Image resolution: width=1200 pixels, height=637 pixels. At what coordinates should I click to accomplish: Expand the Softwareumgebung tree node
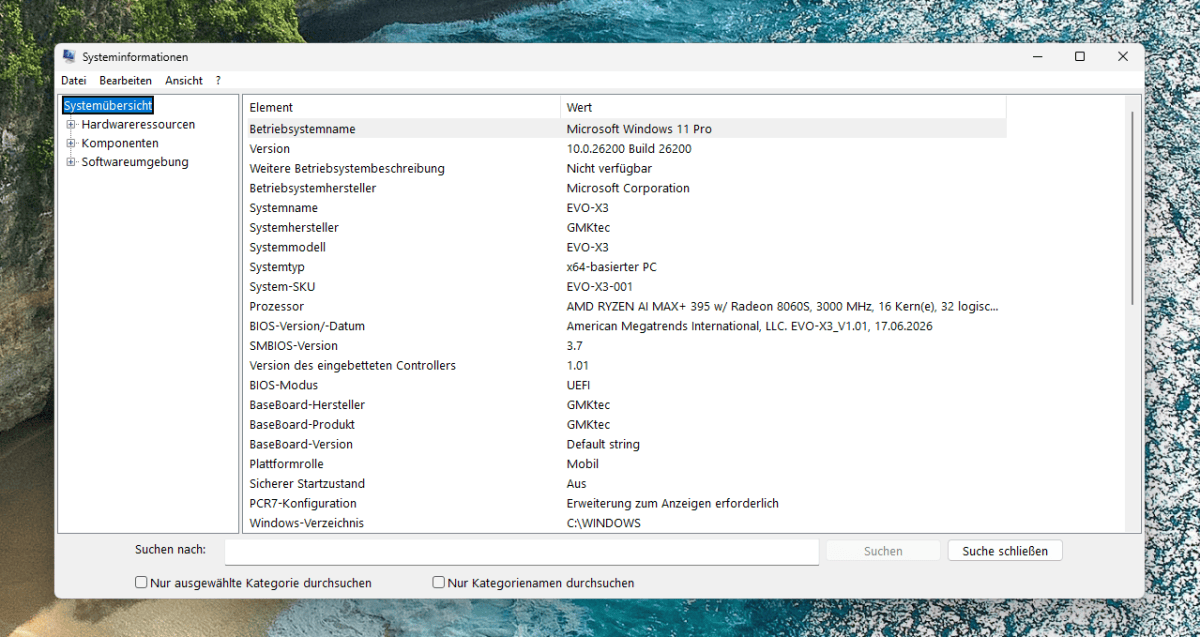tap(71, 162)
